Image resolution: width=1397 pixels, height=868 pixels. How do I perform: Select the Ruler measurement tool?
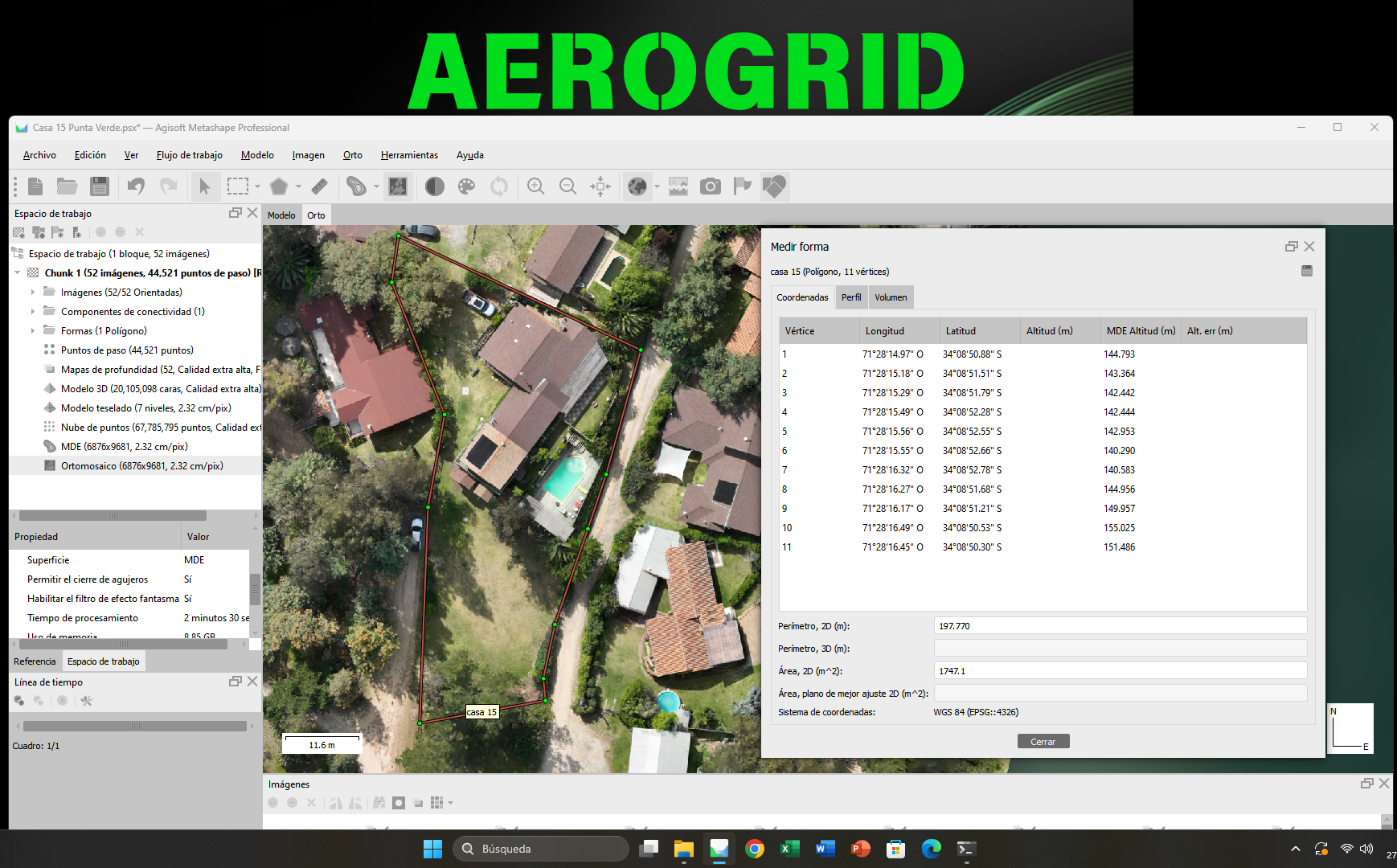pyautogui.click(x=319, y=186)
